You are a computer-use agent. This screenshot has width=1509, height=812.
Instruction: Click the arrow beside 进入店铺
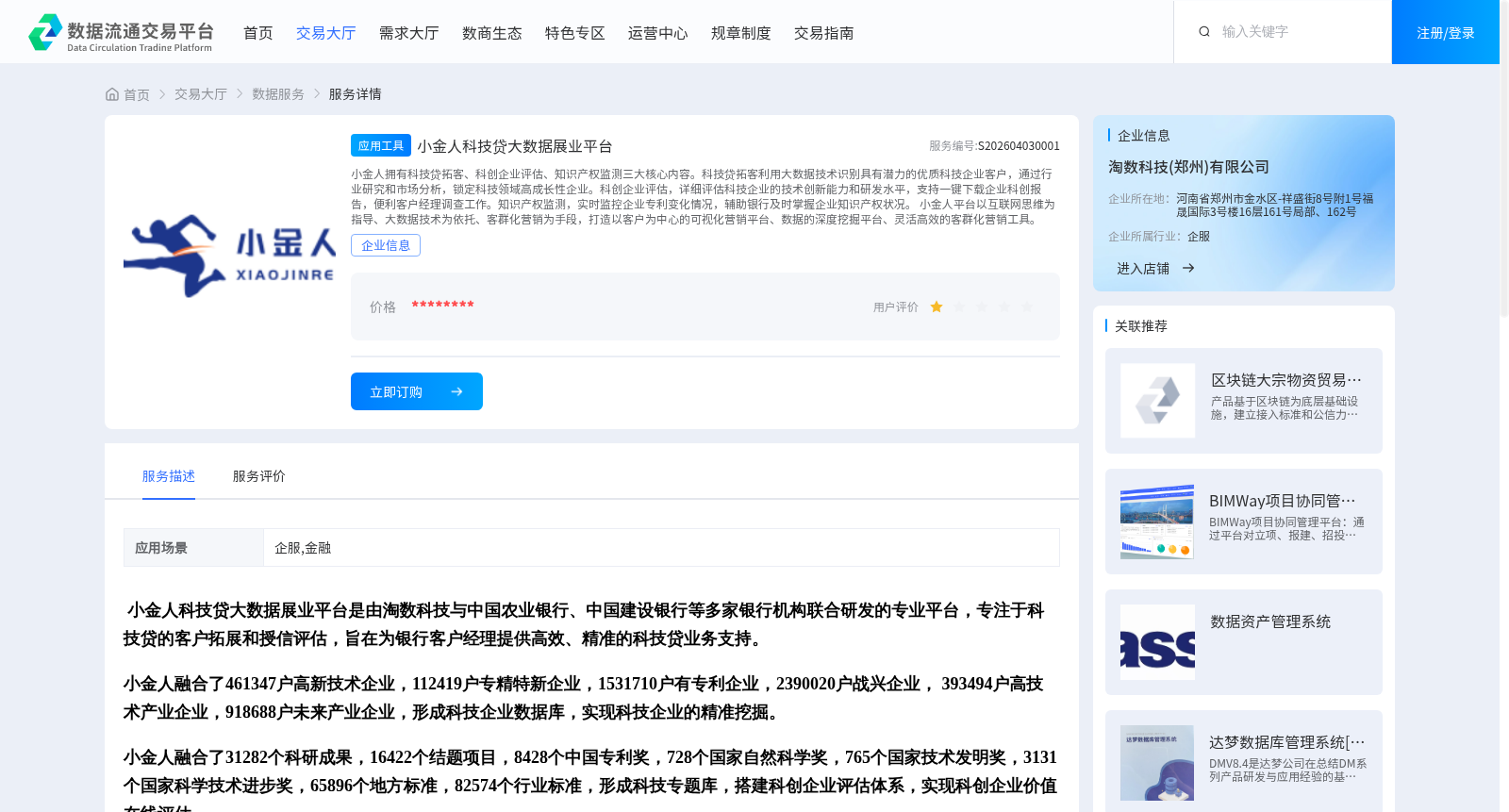pyautogui.click(x=1188, y=268)
